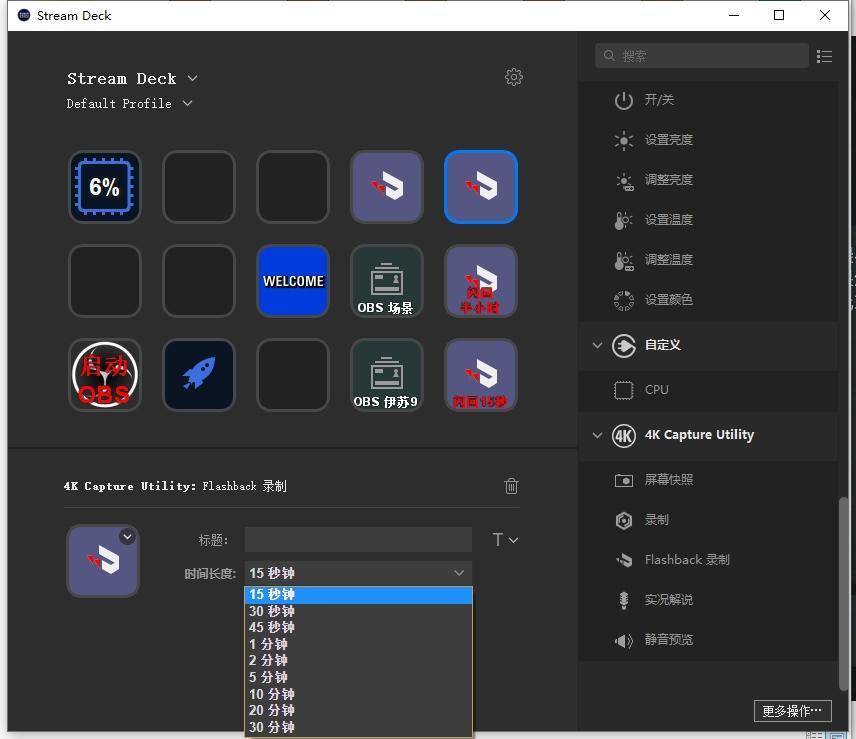The width and height of the screenshot is (856, 739).
Task: Collapse the 自定义 category
Action: click(597, 345)
